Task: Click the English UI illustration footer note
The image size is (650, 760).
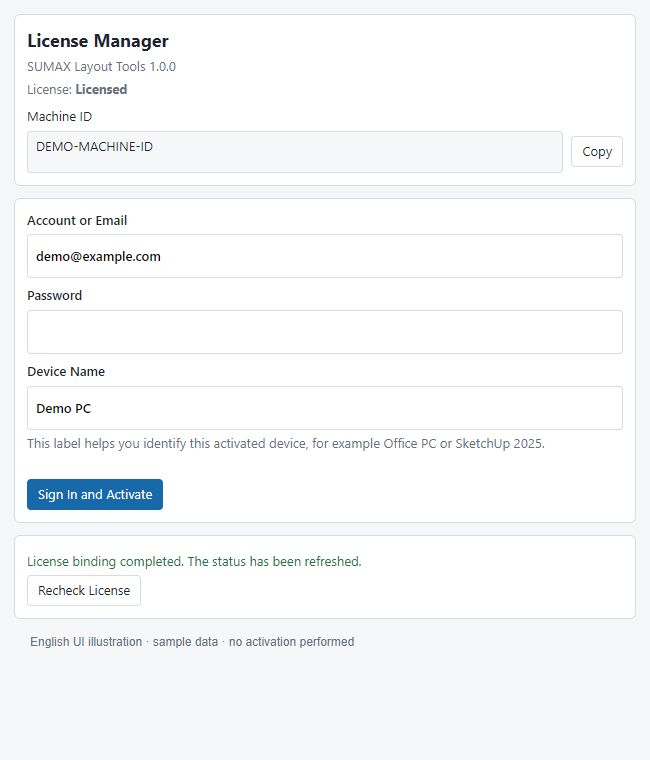Action: 86,642
